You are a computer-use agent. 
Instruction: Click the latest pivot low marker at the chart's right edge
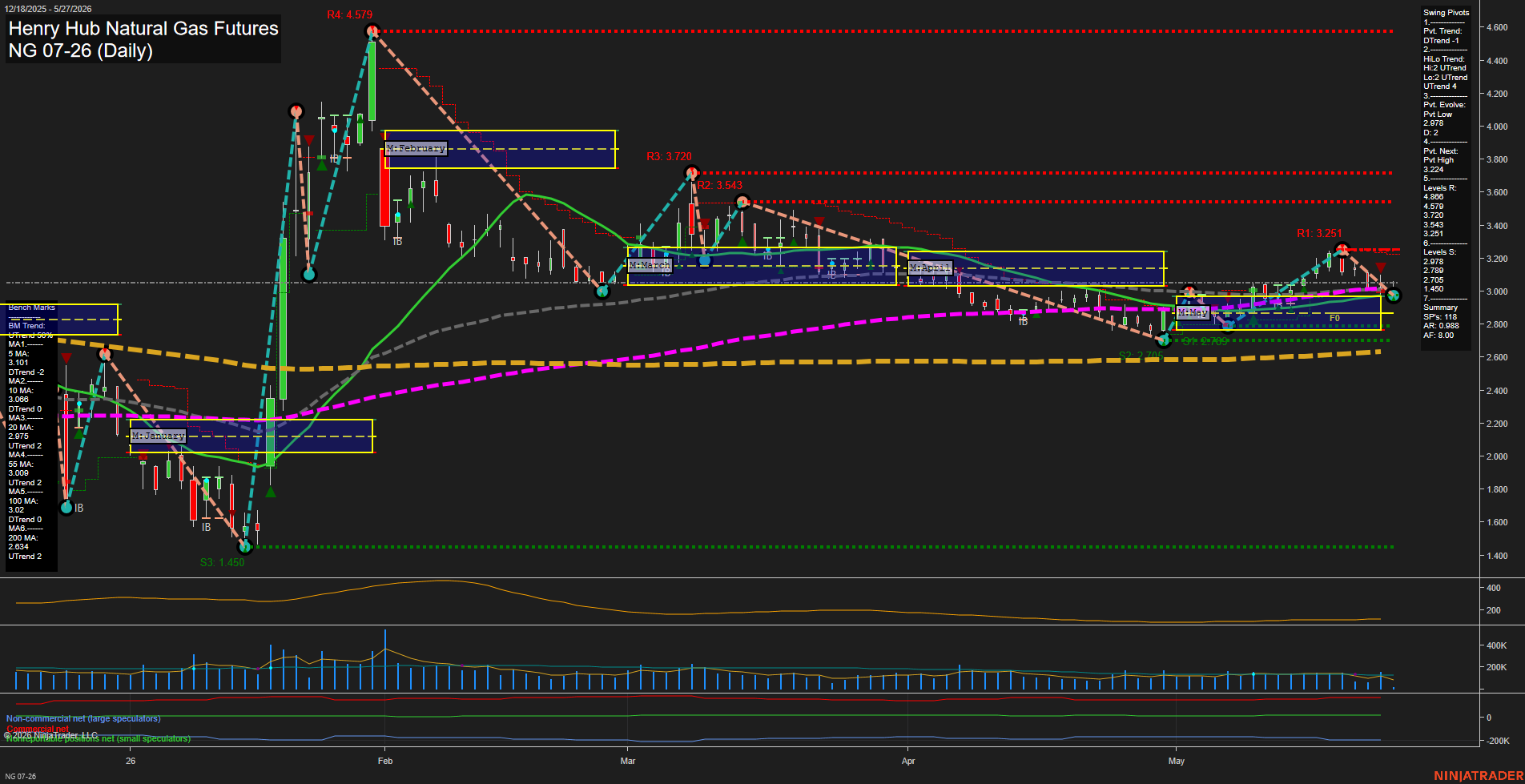click(1393, 296)
